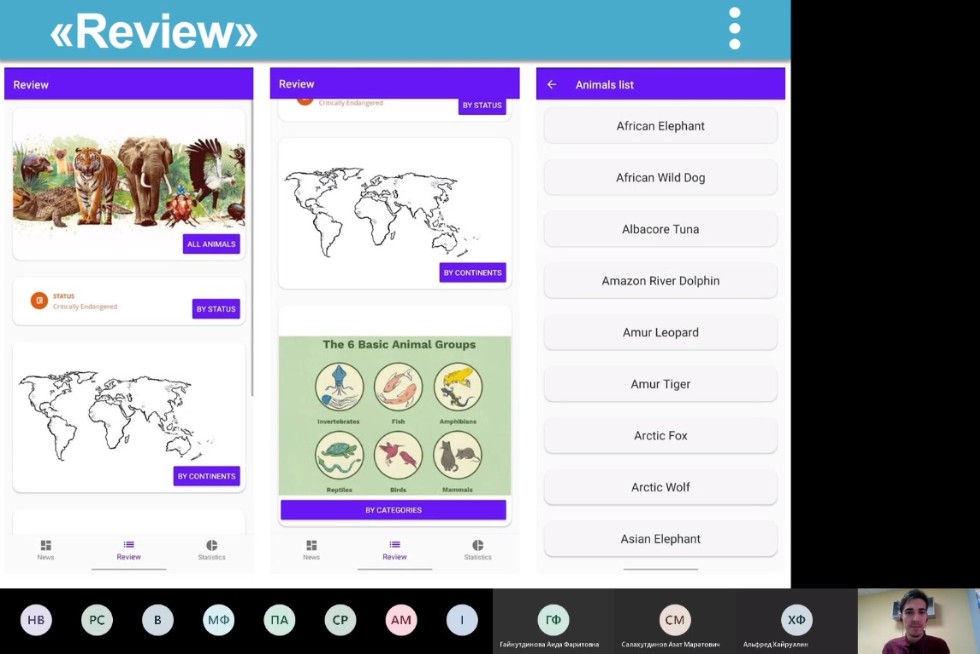Click the orange Critically Endangered status icon

coord(39,300)
